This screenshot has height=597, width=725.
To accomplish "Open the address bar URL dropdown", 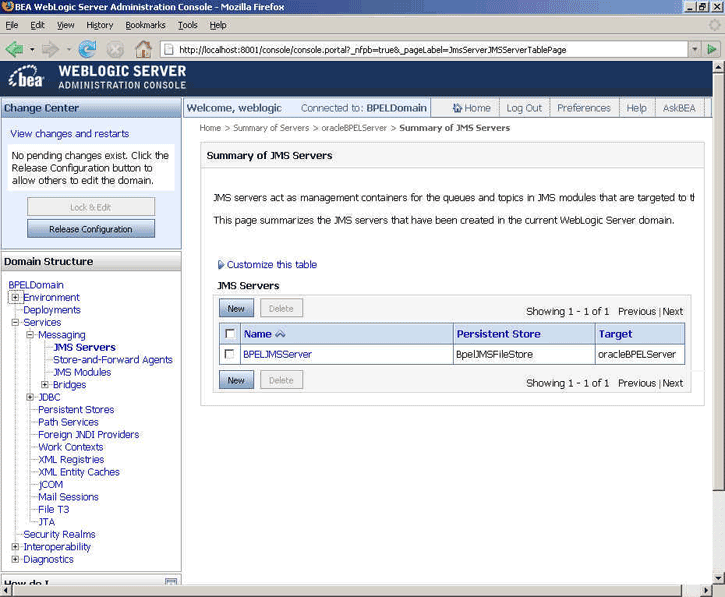I will (x=694, y=49).
